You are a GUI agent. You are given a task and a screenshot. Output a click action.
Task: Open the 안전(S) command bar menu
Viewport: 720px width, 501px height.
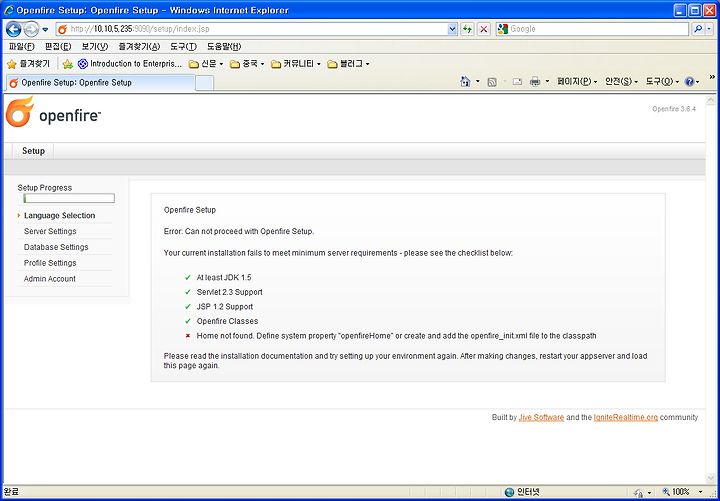tap(621, 82)
